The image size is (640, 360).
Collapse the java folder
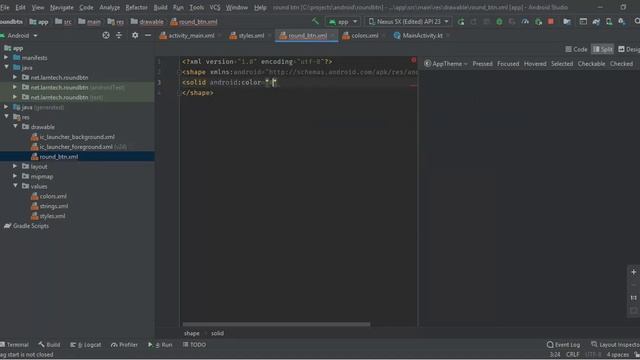coord(6,67)
